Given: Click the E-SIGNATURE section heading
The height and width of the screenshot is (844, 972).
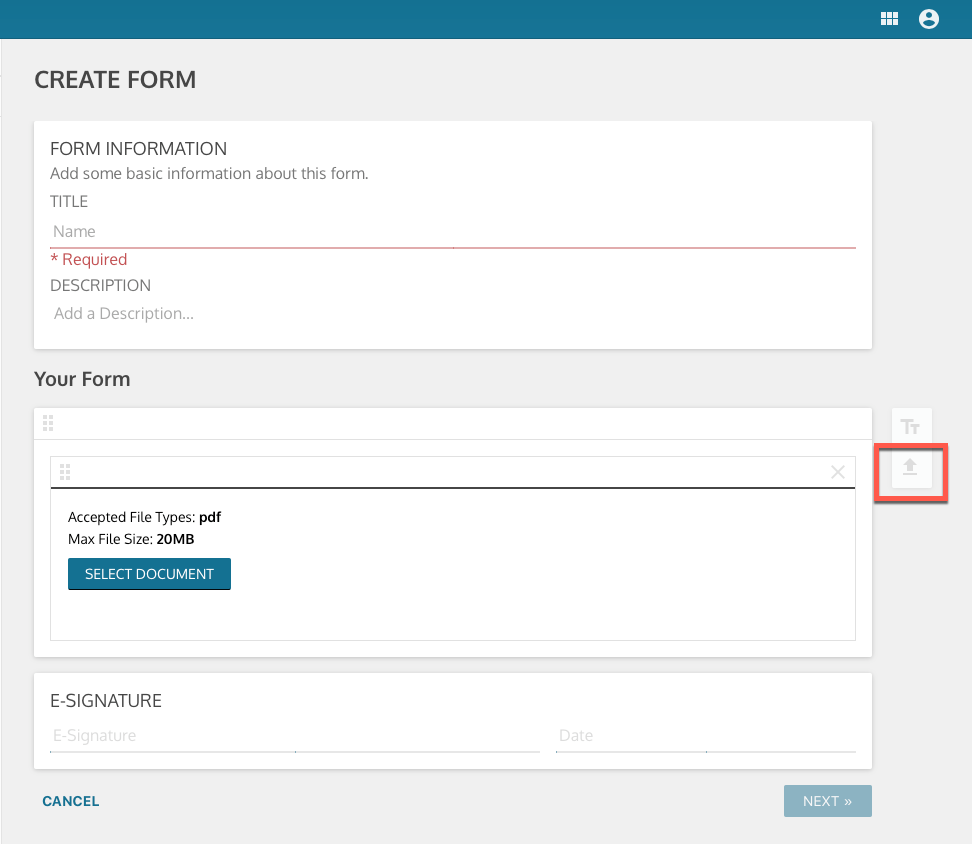Looking at the screenshot, I should point(105,700).
